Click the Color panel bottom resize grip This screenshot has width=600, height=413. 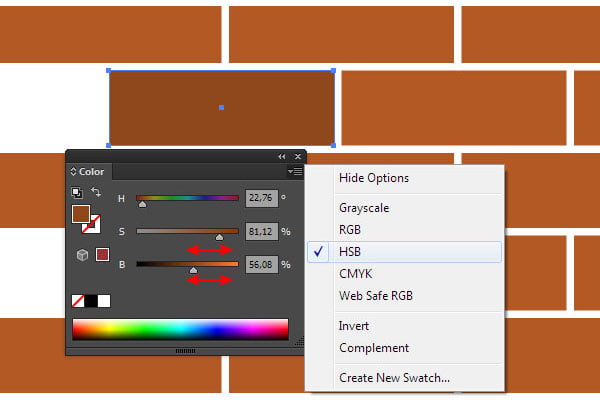coord(185,351)
